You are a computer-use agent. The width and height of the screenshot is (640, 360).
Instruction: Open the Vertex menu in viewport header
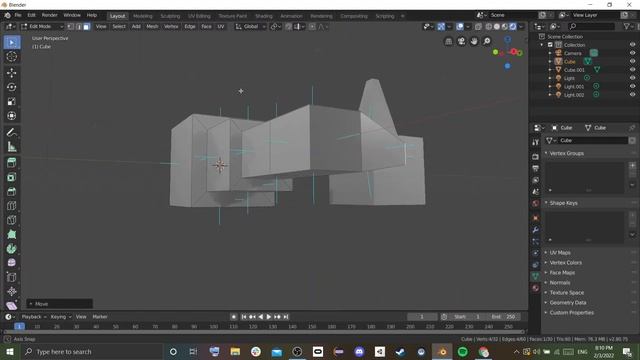[171, 27]
